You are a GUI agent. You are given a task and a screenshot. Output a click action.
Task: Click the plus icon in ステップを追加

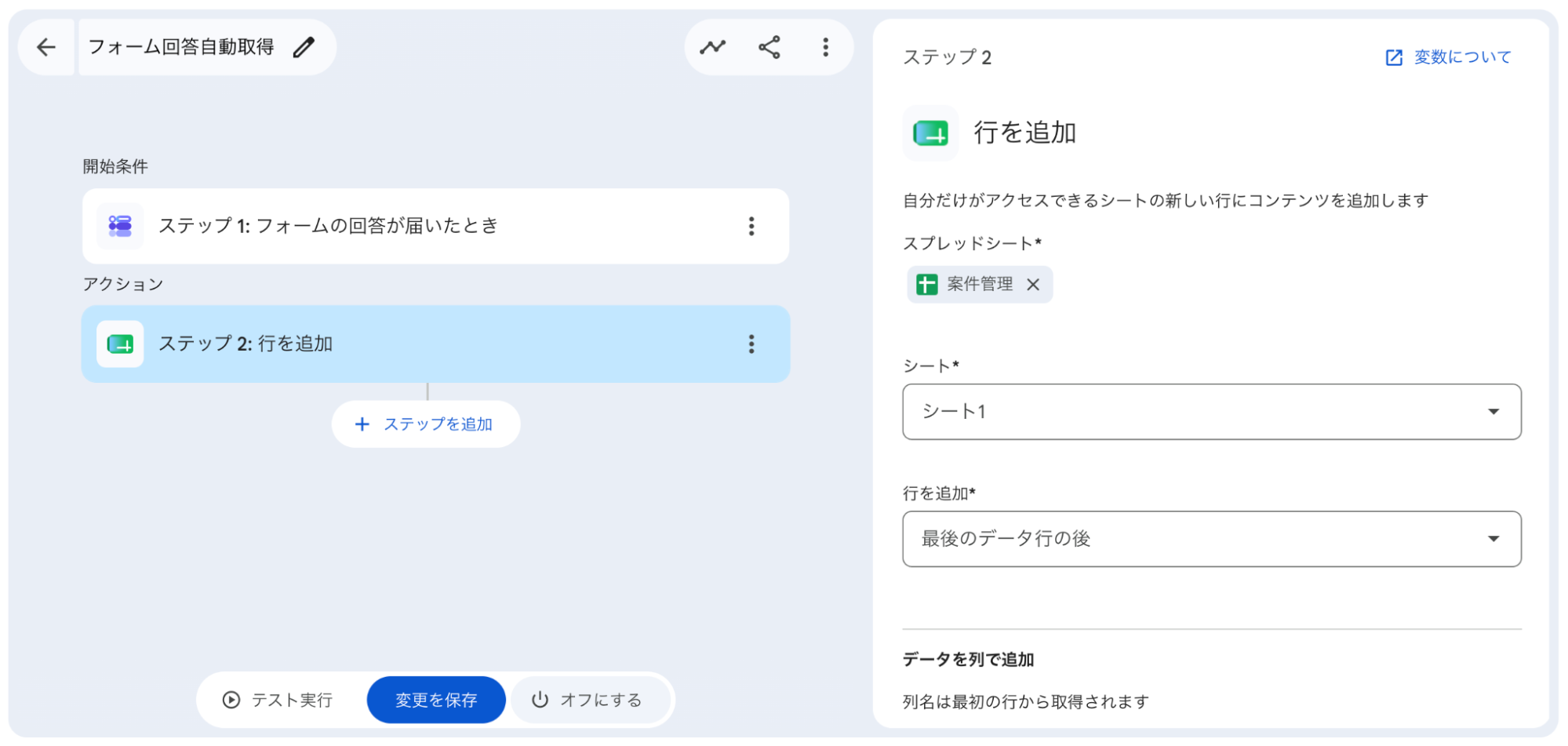pyautogui.click(x=362, y=424)
